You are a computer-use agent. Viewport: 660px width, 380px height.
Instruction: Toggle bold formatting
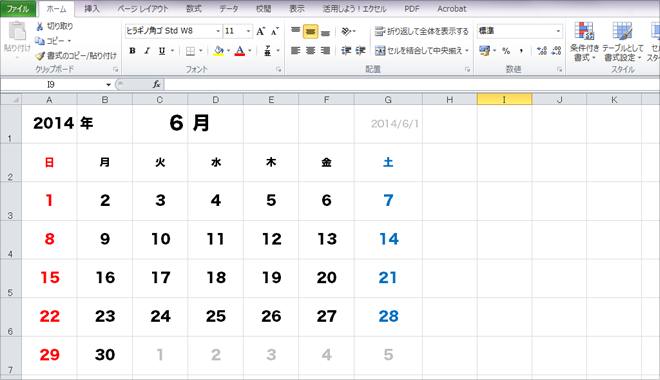point(132,51)
